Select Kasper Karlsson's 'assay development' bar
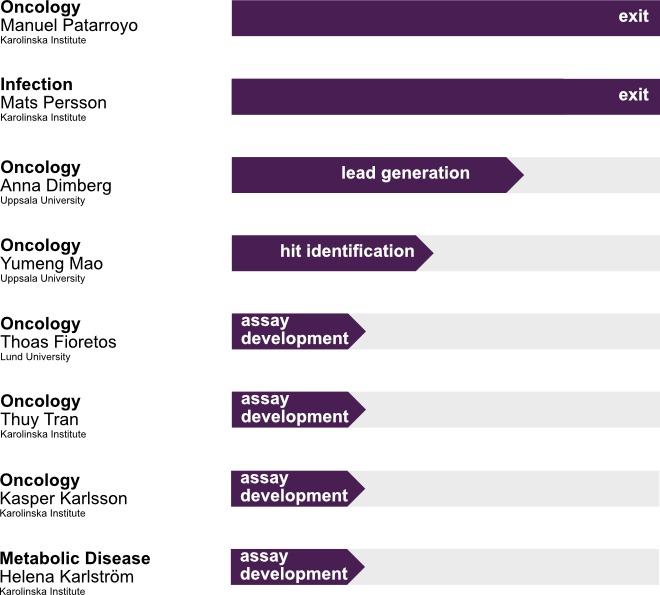This screenshot has height=595, width=660. point(294,486)
